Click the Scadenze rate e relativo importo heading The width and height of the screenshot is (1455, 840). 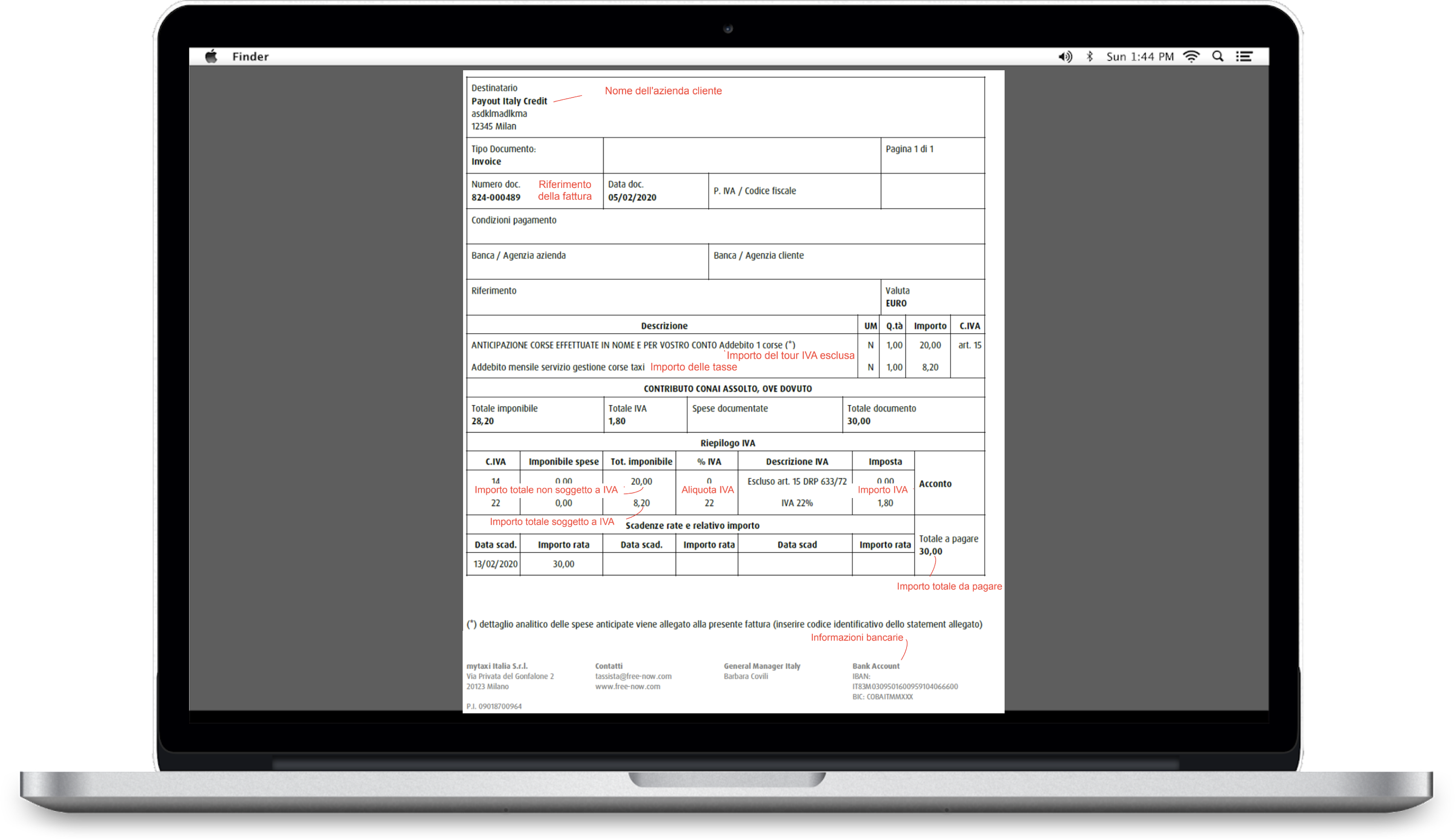pos(692,525)
